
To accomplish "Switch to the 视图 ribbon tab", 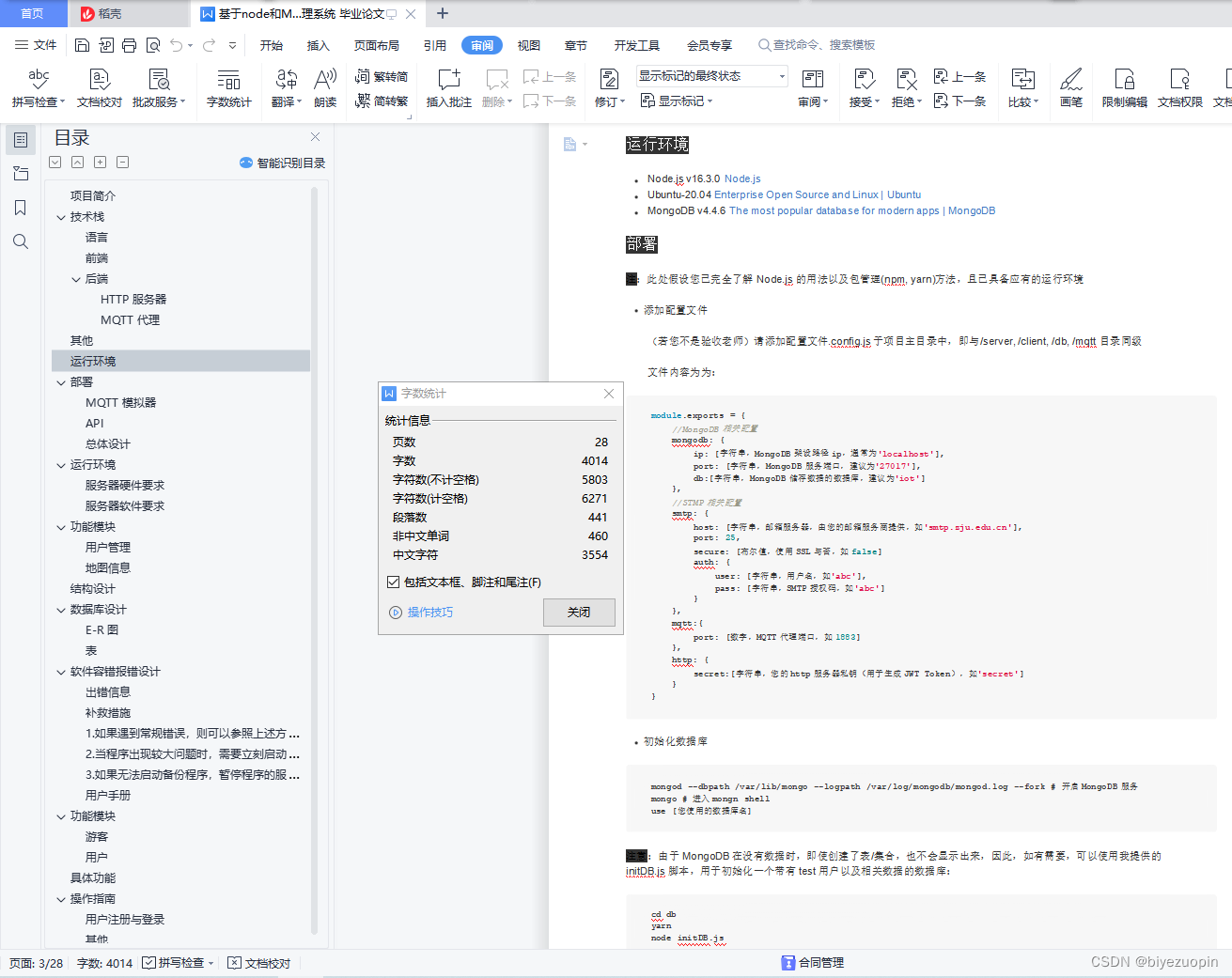I will (529, 45).
